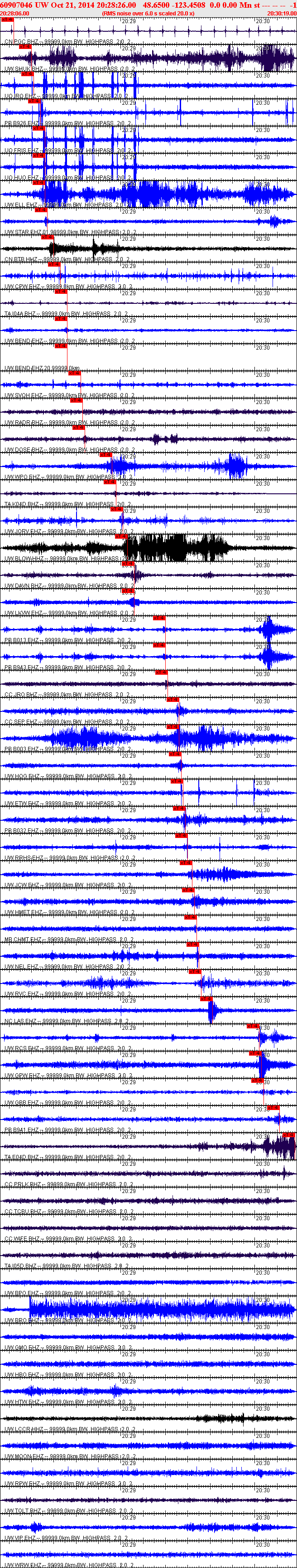
Task: Select the PB B013 EHZ station label
Action: pos(68,641)
